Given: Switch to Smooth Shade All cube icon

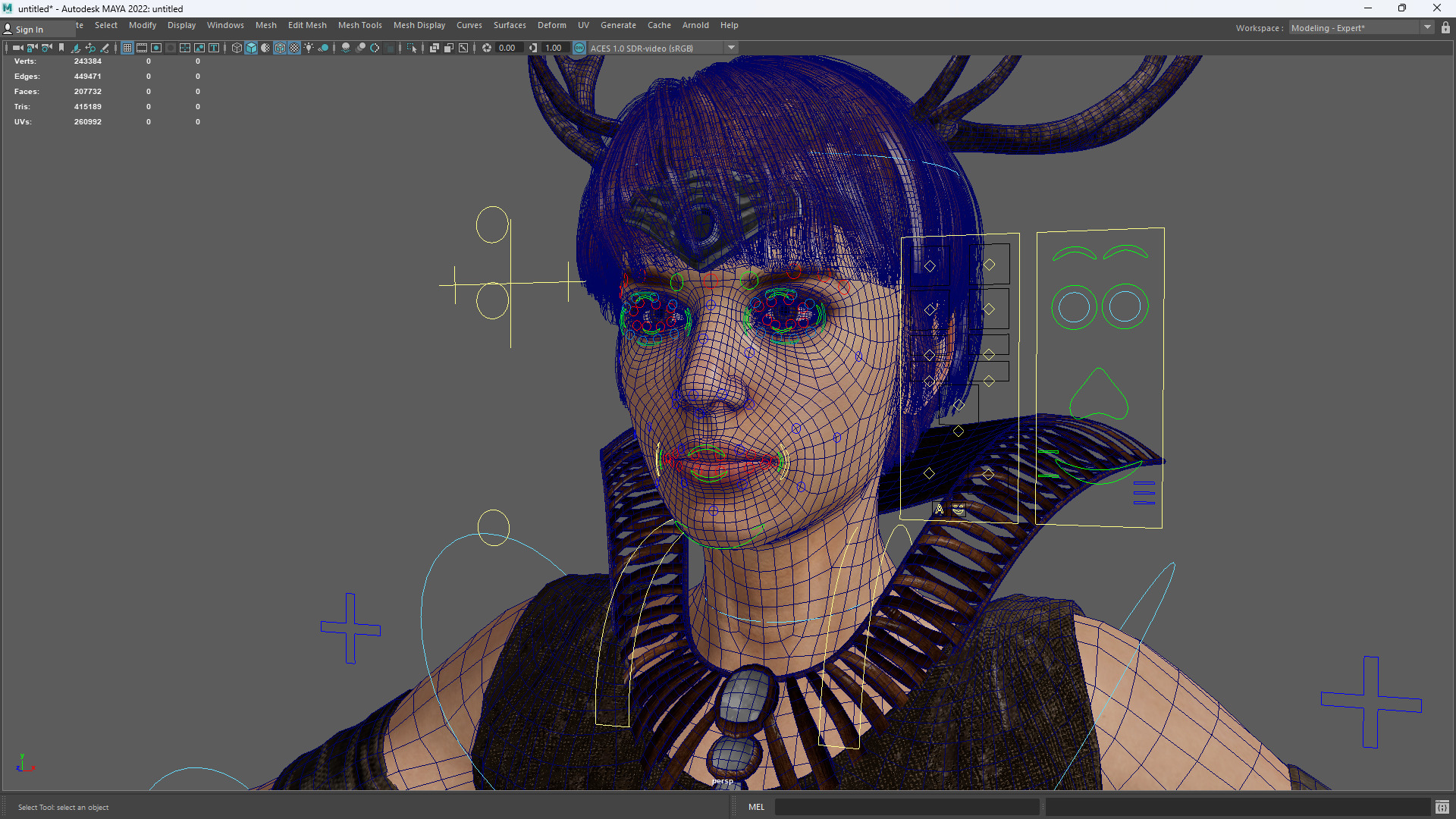Looking at the screenshot, I should pos(251,48).
